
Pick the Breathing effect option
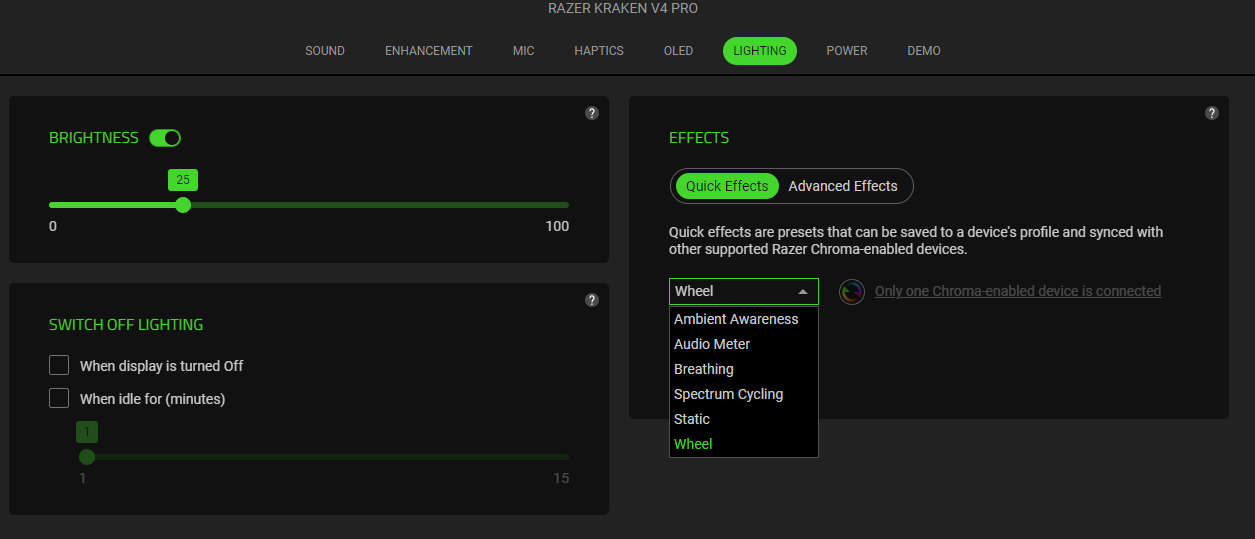(704, 369)
